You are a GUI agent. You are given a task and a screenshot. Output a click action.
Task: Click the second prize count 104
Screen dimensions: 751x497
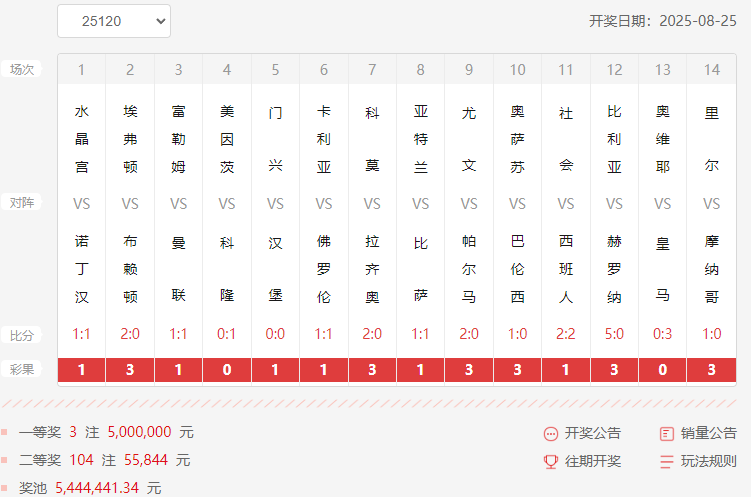[x=81, y=460]
